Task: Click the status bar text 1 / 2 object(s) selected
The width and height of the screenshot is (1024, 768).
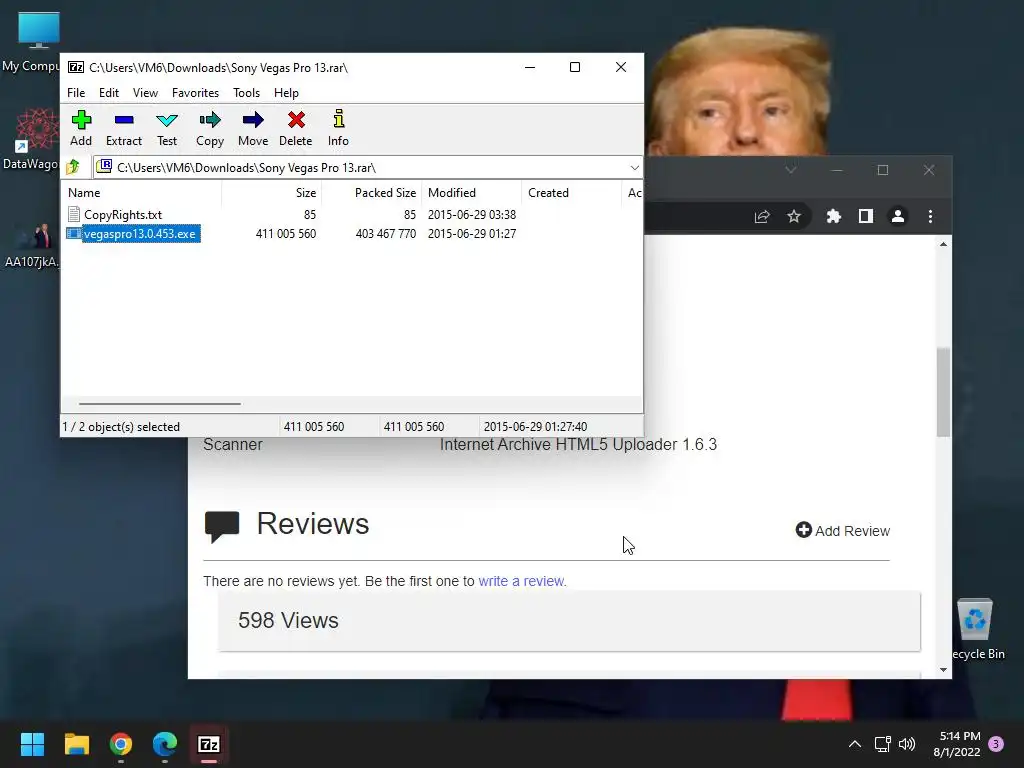Action: pos(121,426)
